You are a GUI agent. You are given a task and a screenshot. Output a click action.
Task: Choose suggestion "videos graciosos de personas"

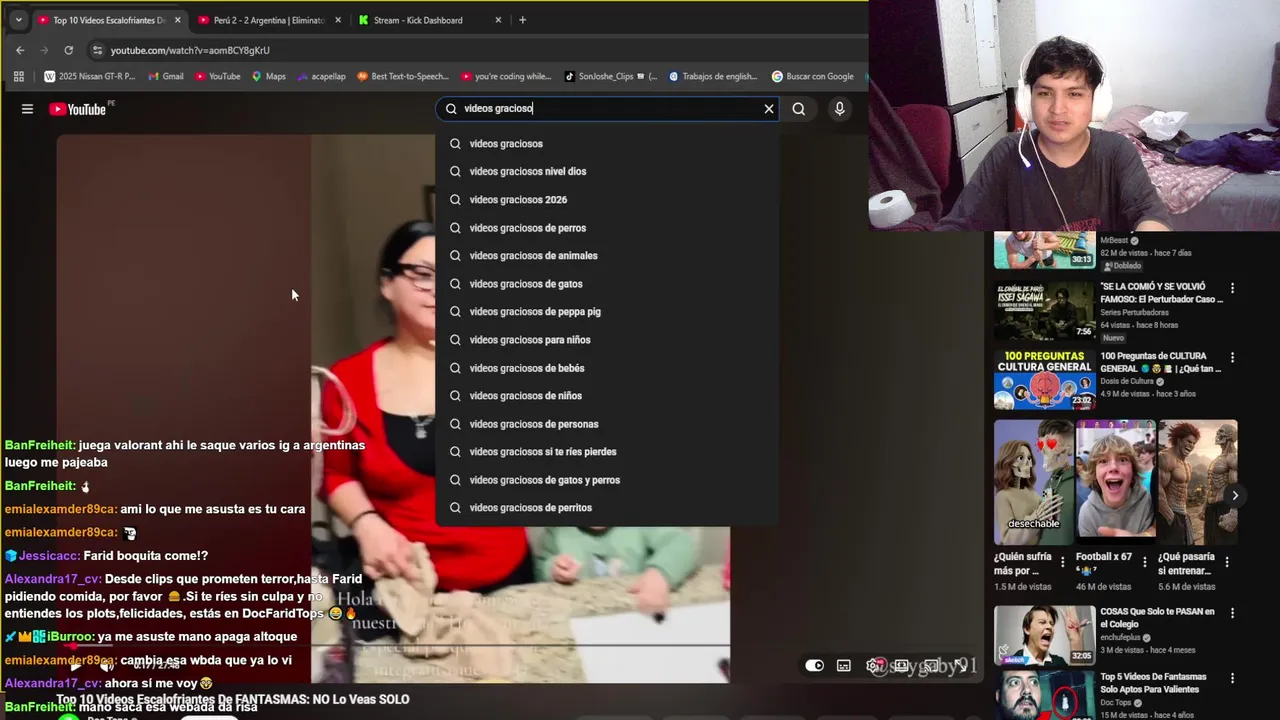click(607, 424)
